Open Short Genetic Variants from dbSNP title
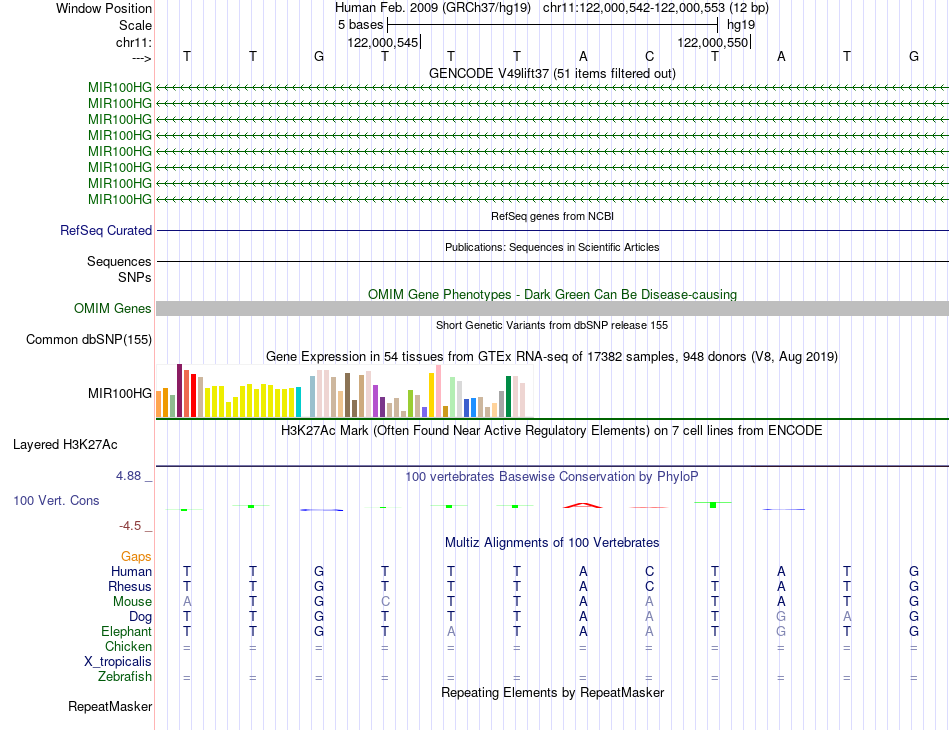 552,325
